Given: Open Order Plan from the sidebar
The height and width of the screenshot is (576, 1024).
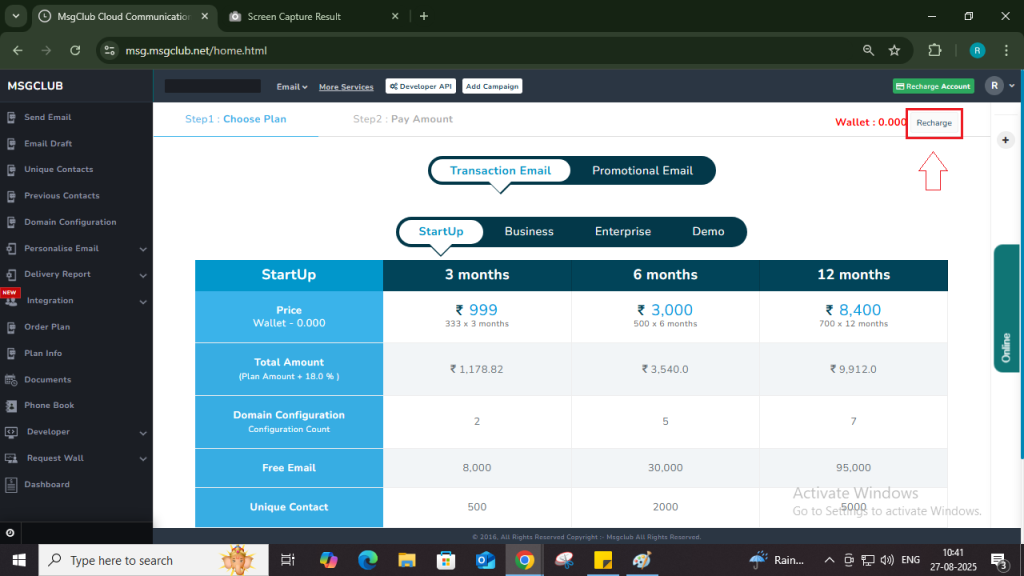Looking at the screenshot, I should click(x=47, y=327).
